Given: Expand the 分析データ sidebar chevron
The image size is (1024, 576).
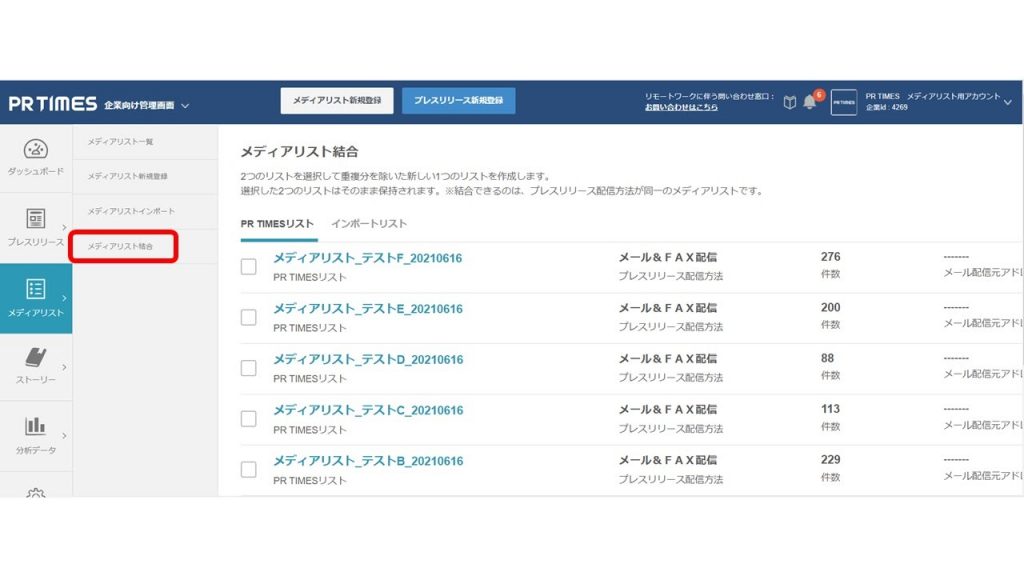Looking at the screenshot, I should tap(64, 436).
